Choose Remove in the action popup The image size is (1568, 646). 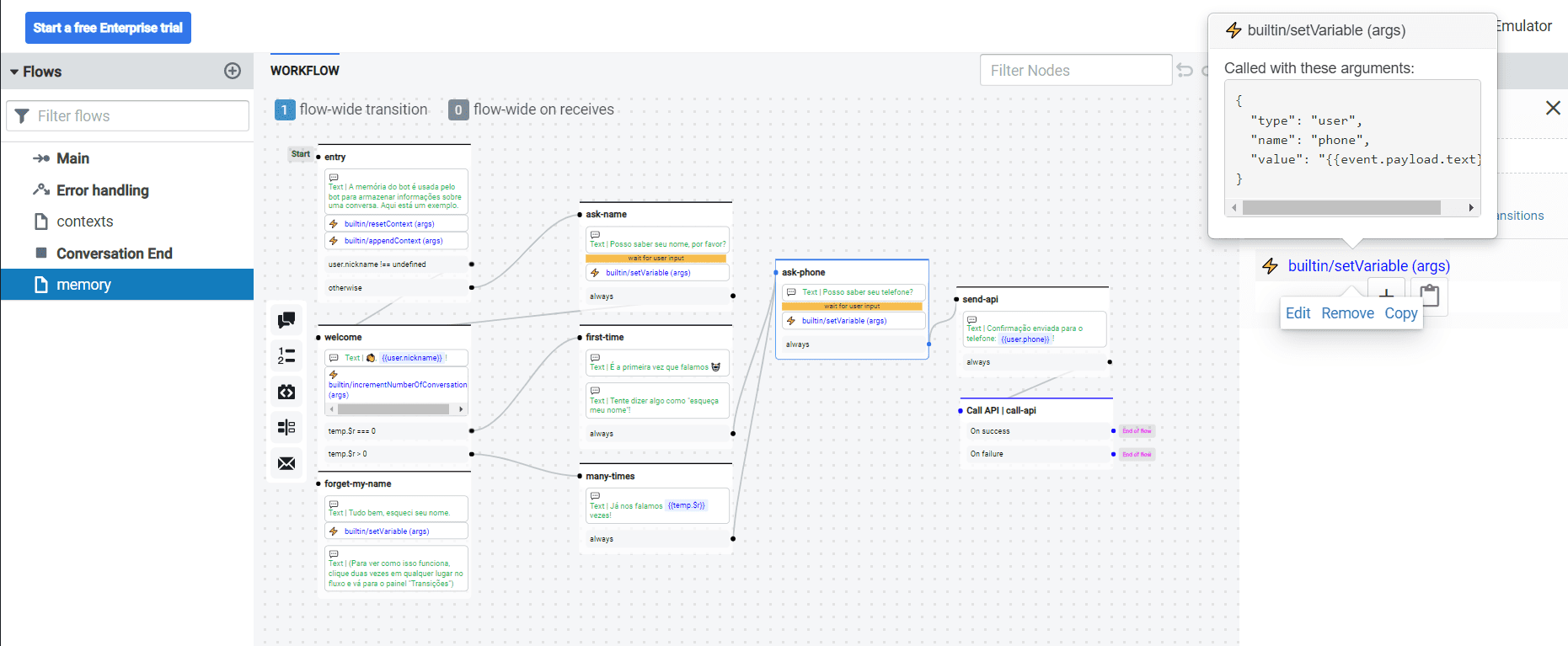coord(1347,313)
